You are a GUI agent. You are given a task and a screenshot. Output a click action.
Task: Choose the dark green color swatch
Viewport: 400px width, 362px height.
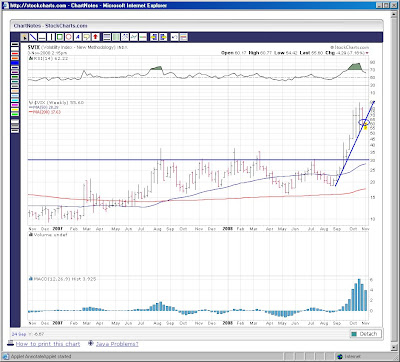tap(15, 77)
